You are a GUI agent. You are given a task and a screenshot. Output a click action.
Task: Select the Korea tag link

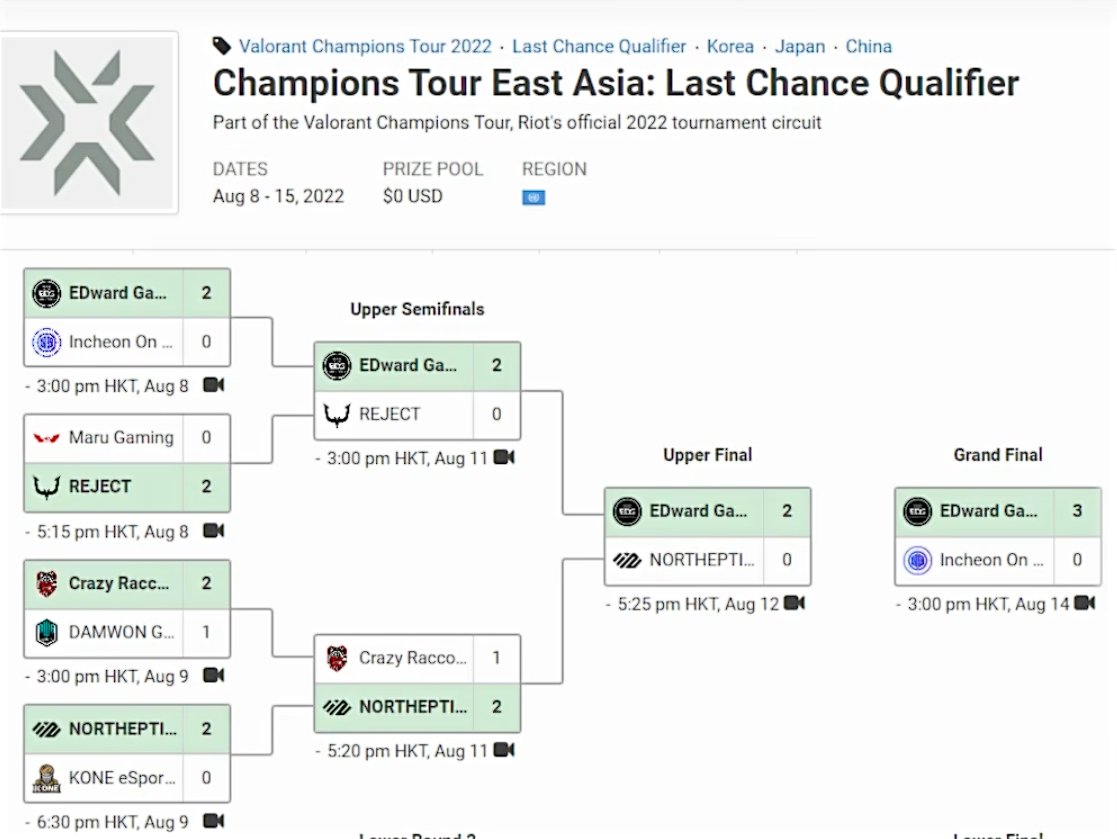pos(730,46)
